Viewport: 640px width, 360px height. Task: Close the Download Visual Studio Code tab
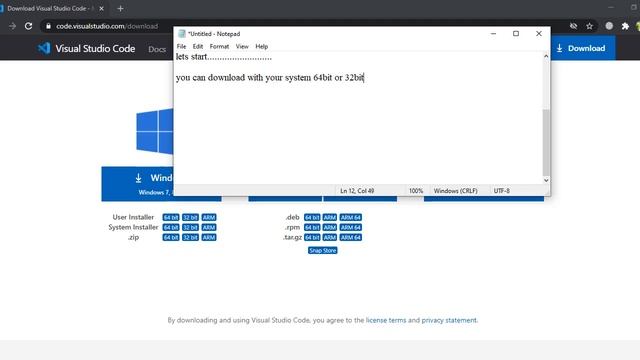[x=102, y=8]
